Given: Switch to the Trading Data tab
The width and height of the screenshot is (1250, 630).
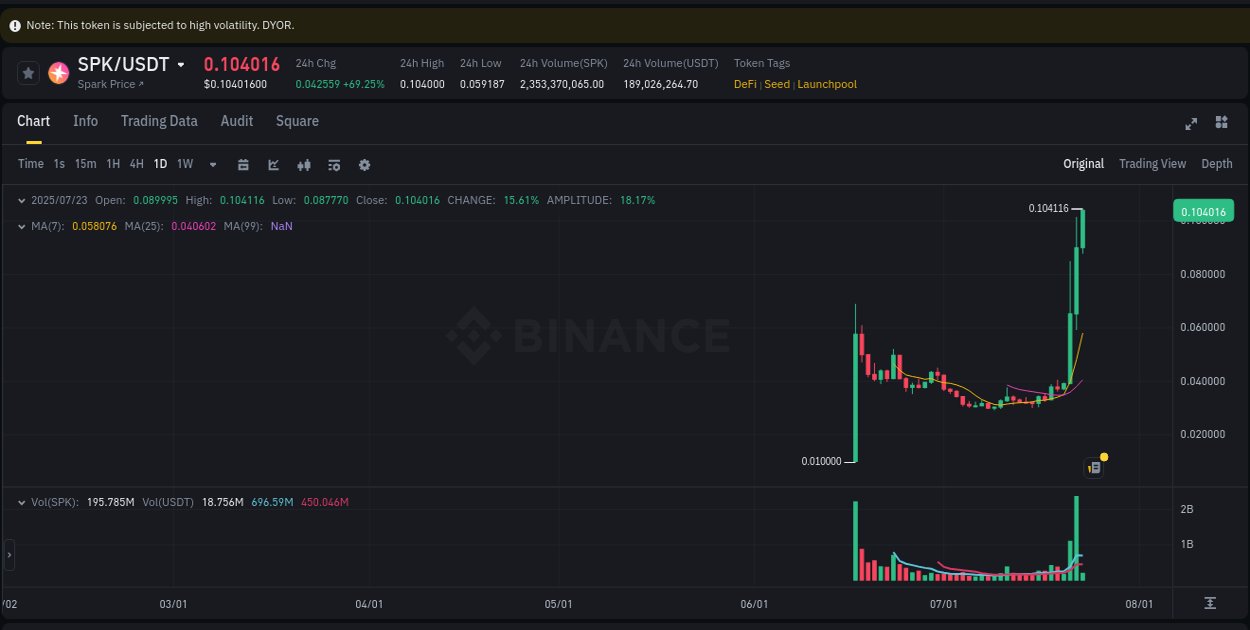Looking at the screenshot, I should [x=159, y=121].
